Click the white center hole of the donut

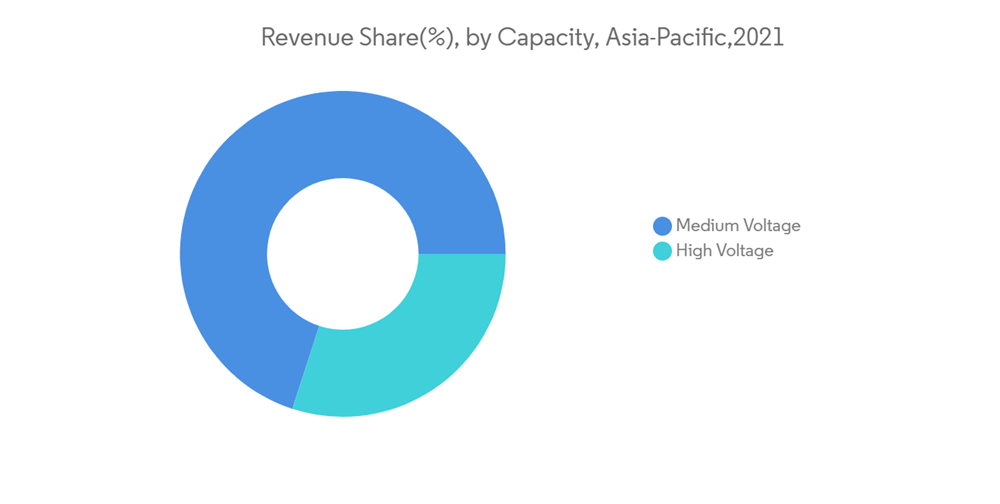[x=343, y=254]
